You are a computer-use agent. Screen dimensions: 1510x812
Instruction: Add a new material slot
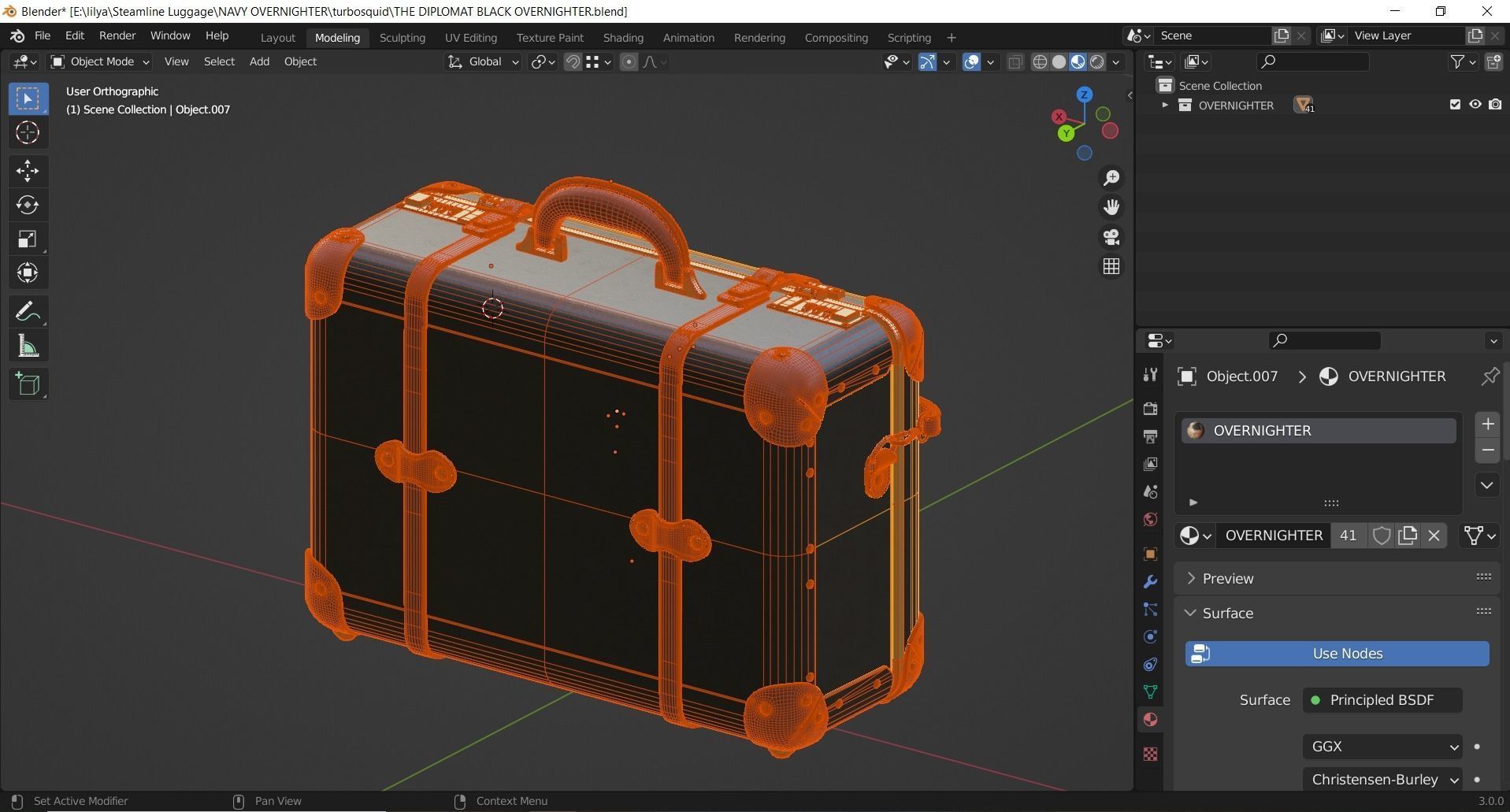[x=1487, y=425]
